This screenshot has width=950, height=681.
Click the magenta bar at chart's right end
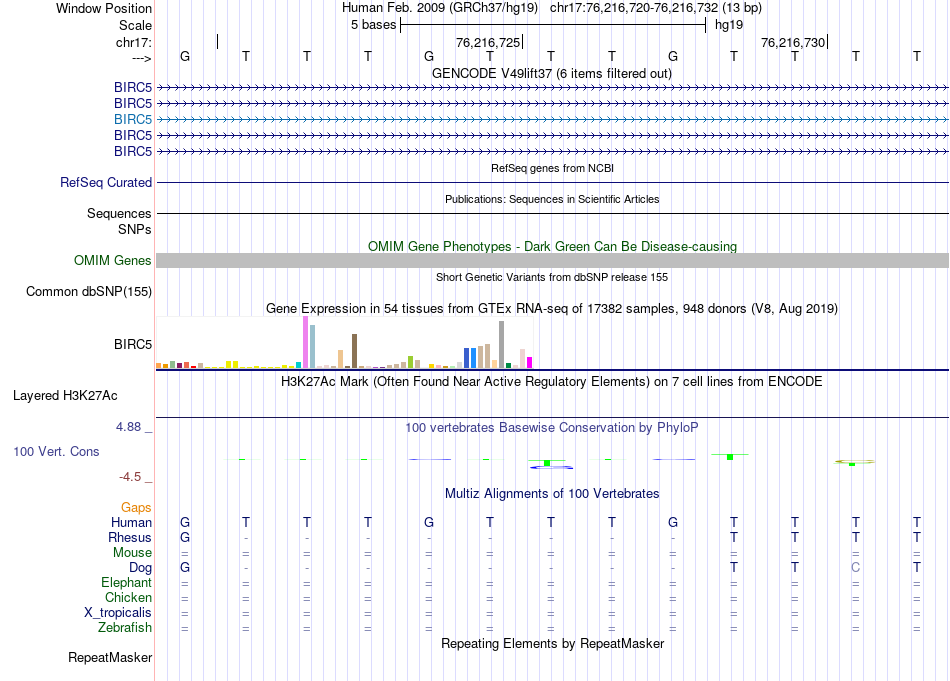coord(529,362)
